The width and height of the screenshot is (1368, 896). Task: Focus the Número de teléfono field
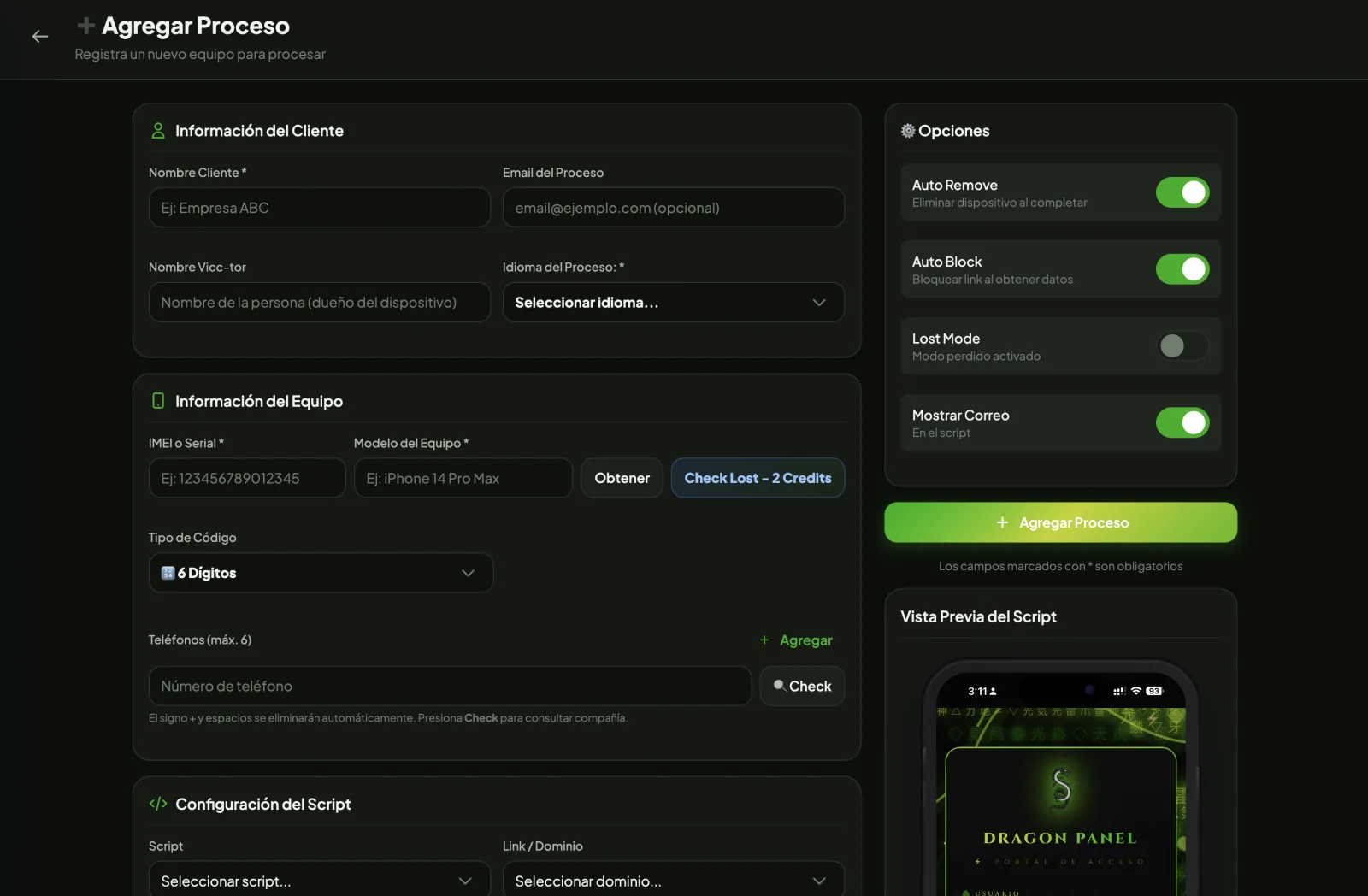point(451,686)
